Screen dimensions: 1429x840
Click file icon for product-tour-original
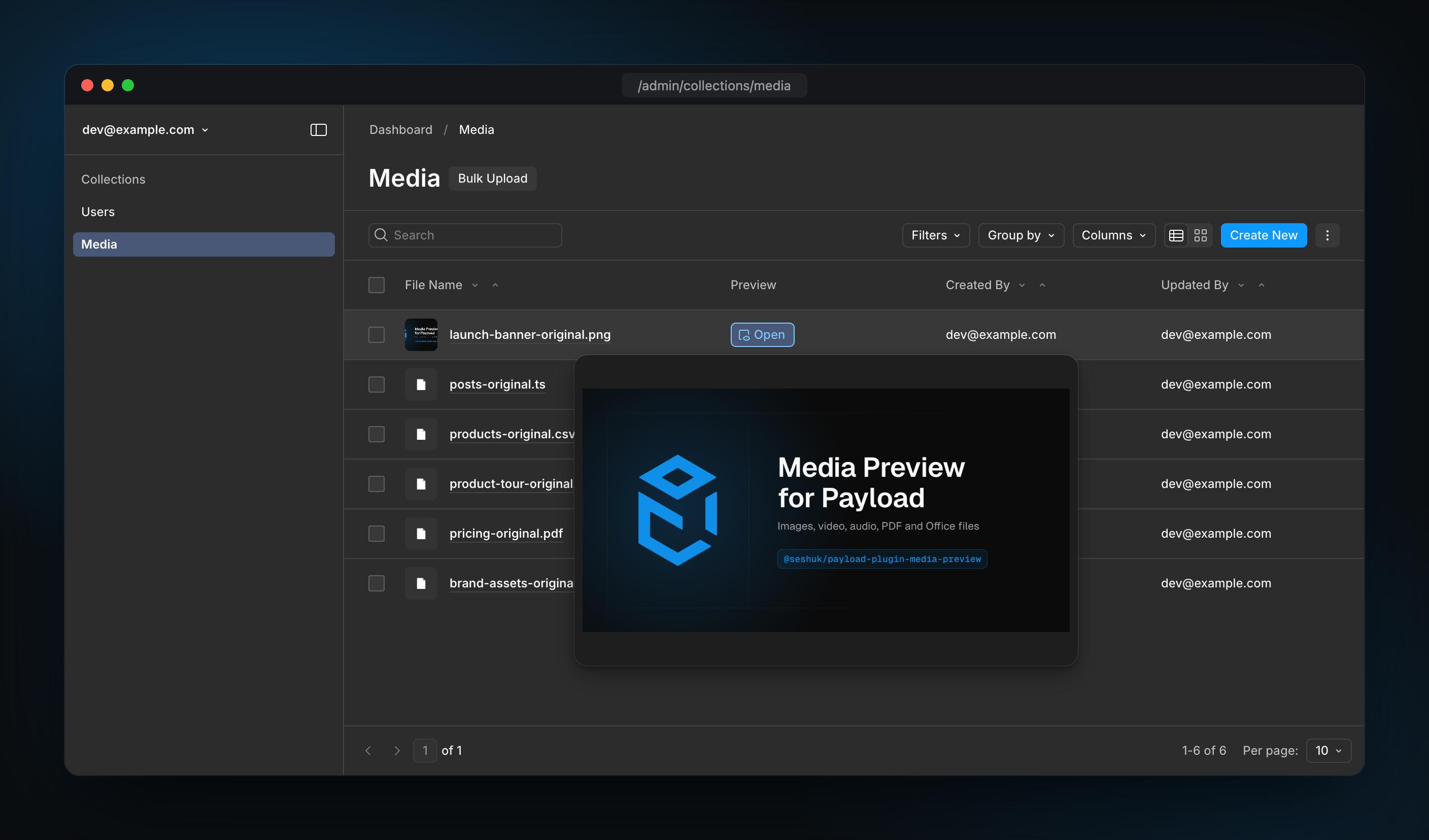[421, 484]
